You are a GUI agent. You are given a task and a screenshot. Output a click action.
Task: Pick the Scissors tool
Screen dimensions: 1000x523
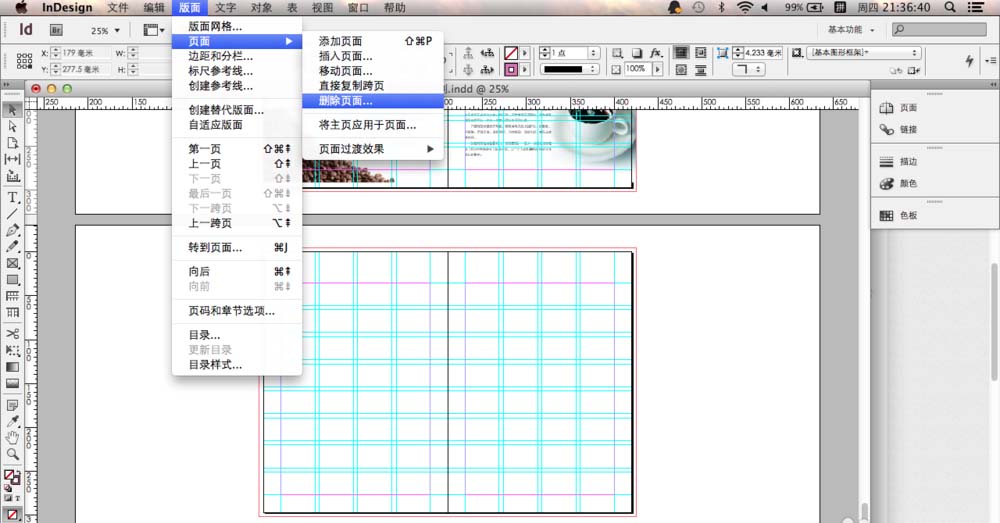[13, 333]
